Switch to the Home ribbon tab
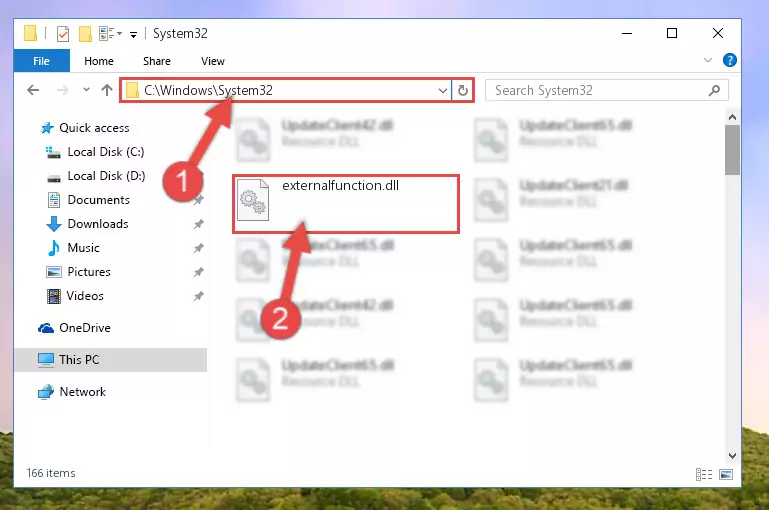 (99, 61)
